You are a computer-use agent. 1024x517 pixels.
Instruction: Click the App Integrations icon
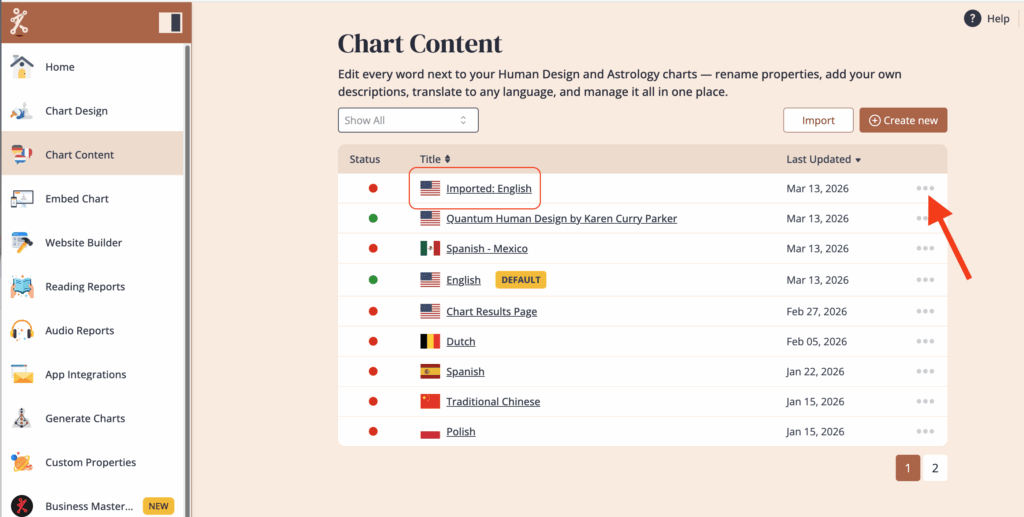click(22, 375)
